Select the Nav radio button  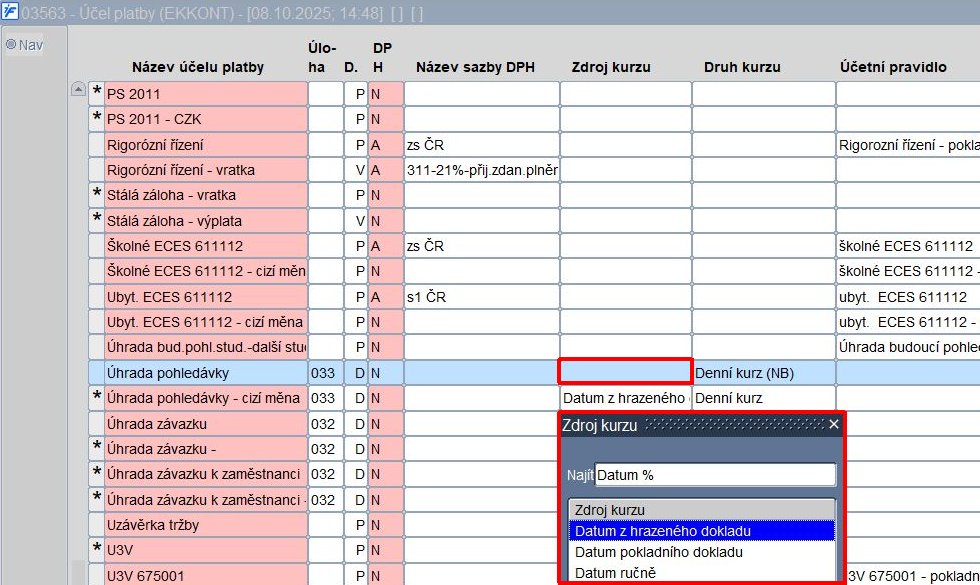coord(11,44)
